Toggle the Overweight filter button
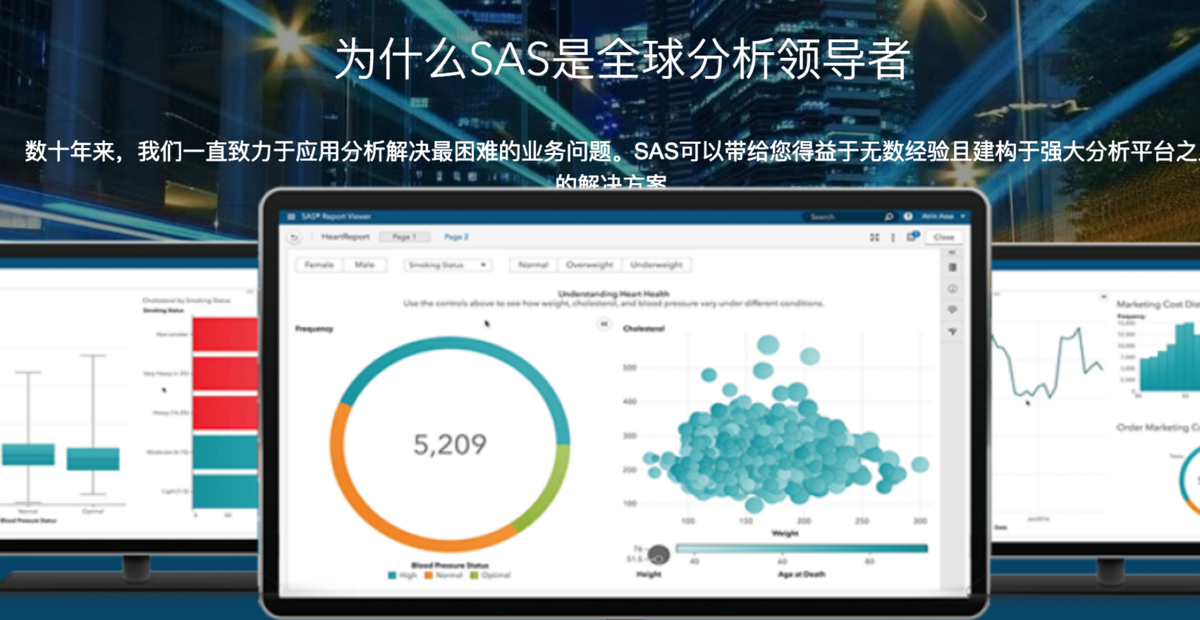Screen dimensions: 1200x620 click(591, 265)
